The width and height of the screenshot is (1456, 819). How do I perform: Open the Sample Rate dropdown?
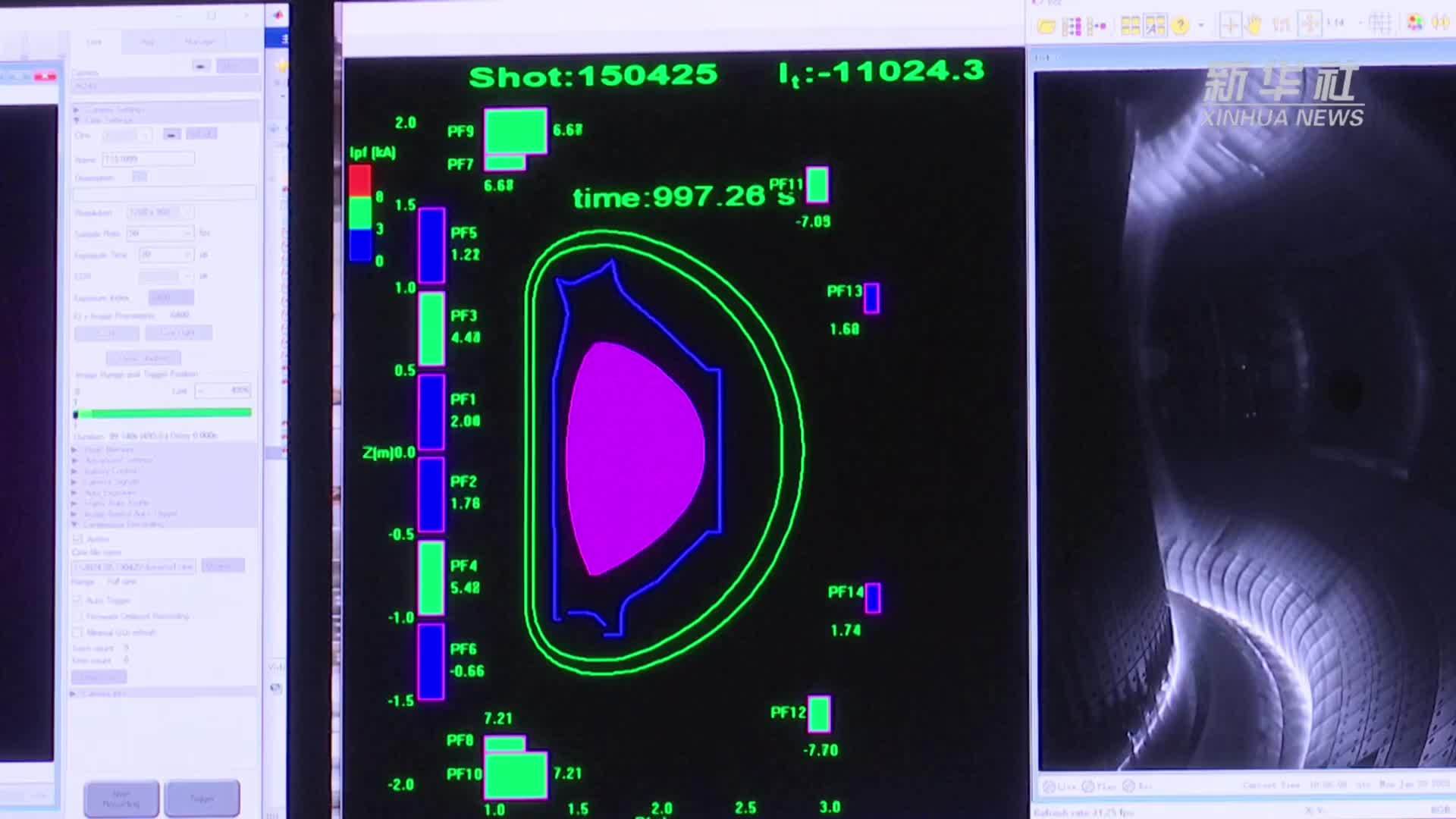coord(160,234)
